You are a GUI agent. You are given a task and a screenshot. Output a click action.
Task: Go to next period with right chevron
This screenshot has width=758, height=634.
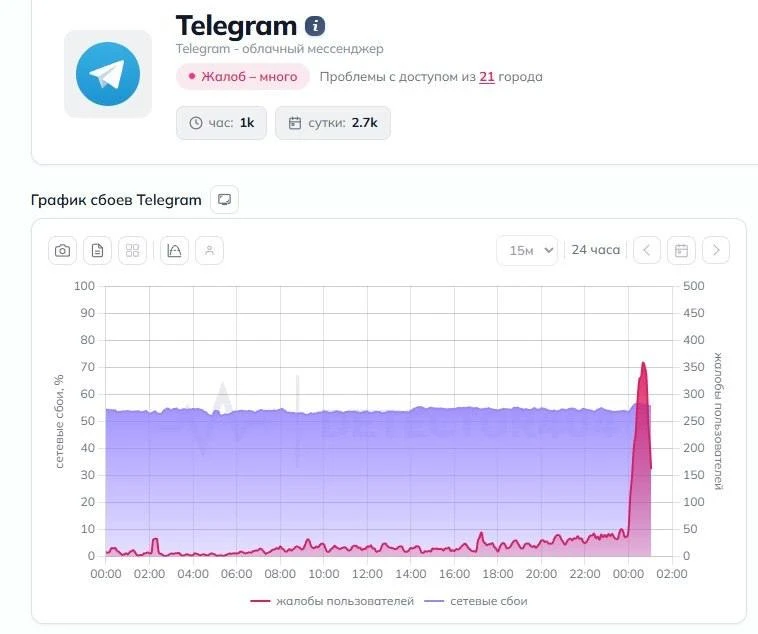click(715, 250)
